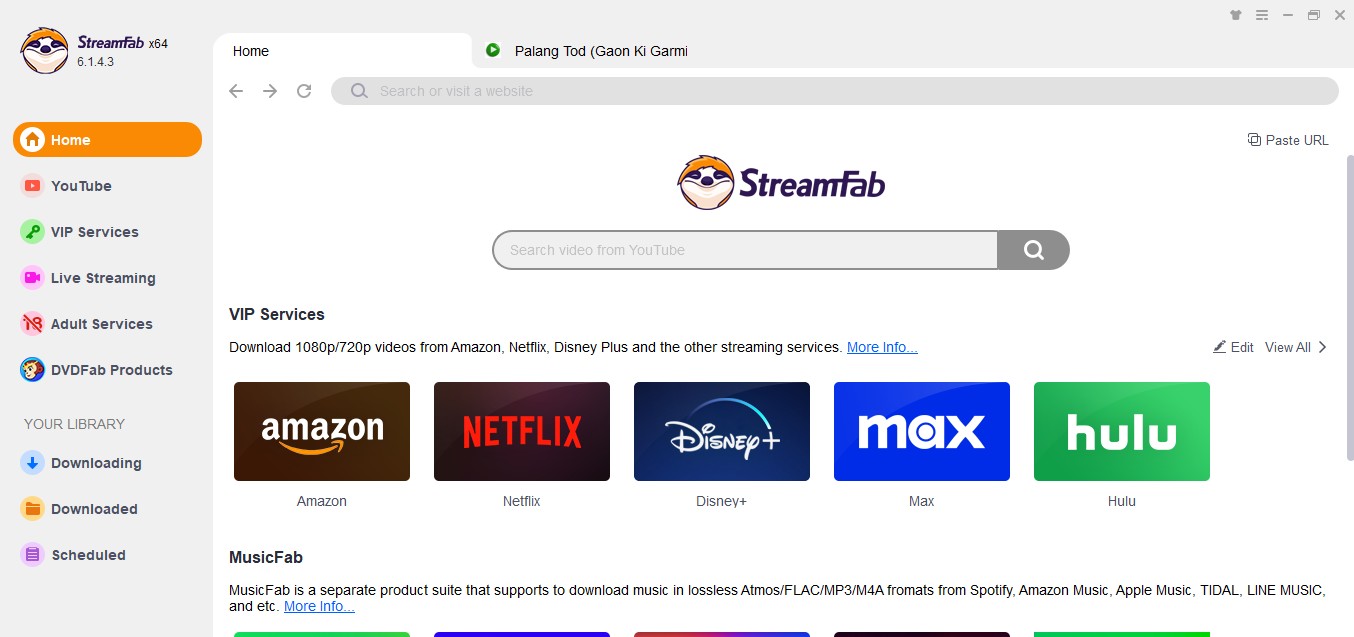Switch to Palang Tod (Gaon Ki Garmi tab
This screenshot has height=637, width=1354.
[601, 51]
